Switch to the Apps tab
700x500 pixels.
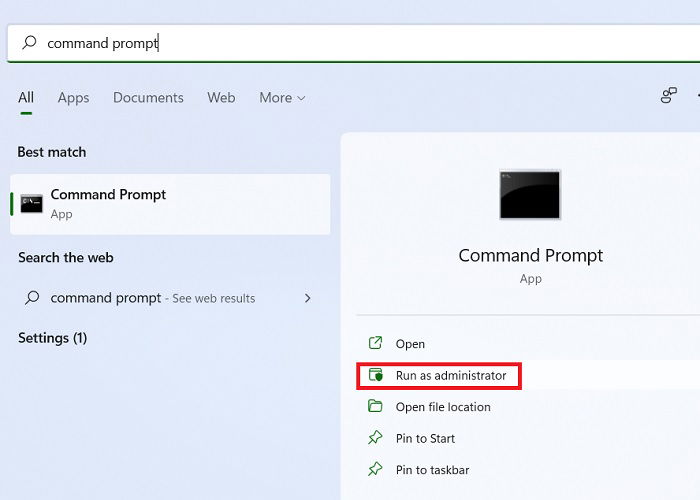pyautogui.click(x=73, y=98)
